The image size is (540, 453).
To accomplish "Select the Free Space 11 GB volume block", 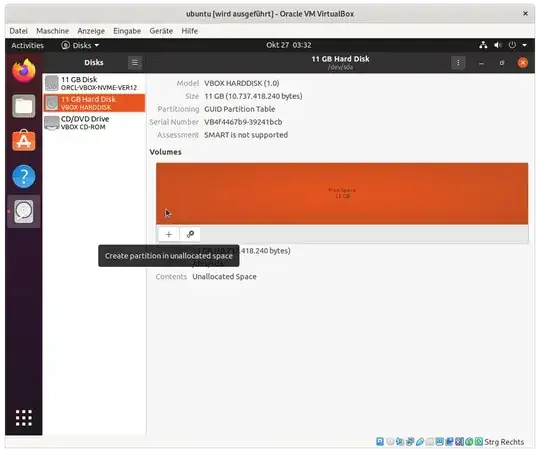I will 342,194.
